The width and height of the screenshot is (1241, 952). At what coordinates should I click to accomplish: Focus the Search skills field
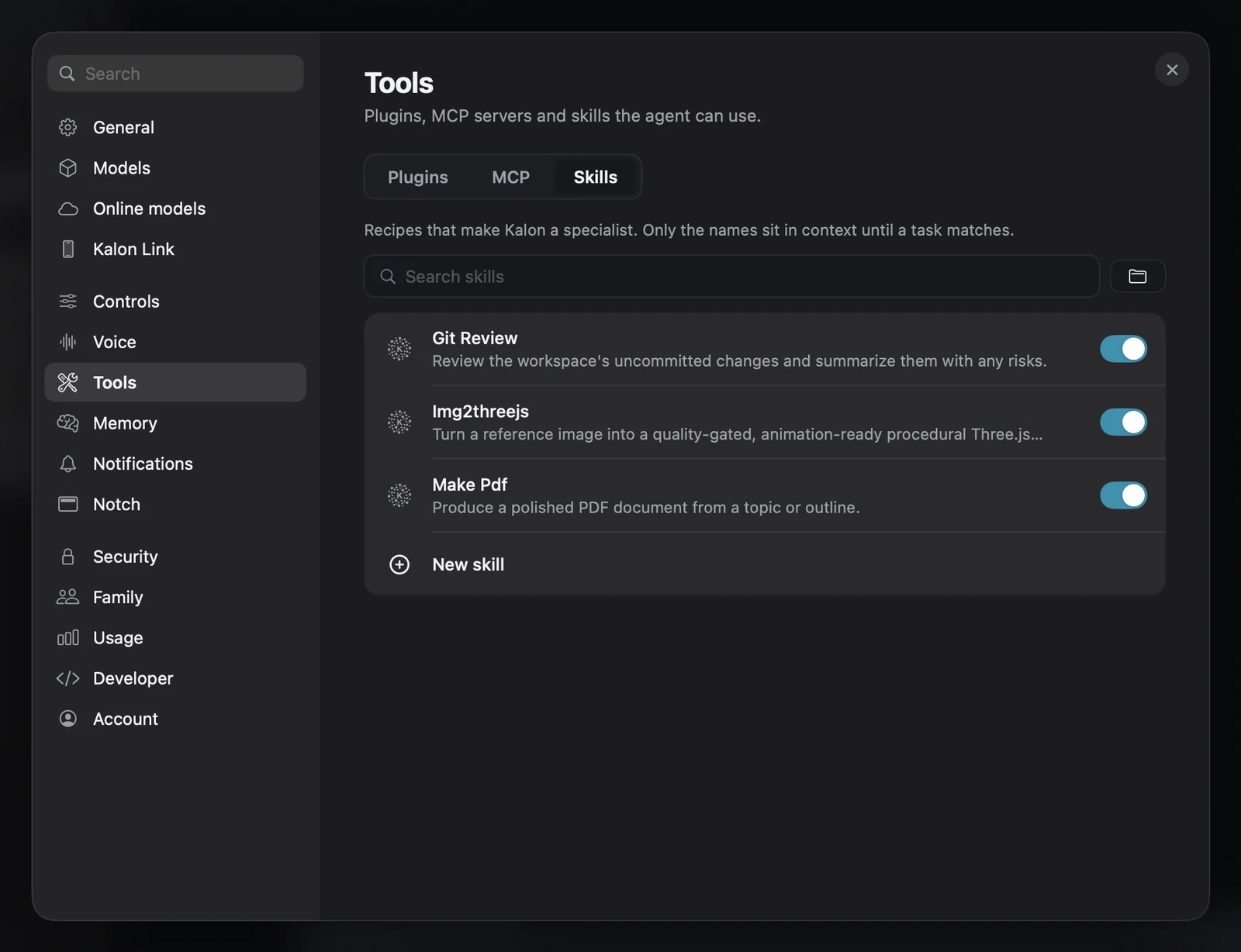click(731, 276)
